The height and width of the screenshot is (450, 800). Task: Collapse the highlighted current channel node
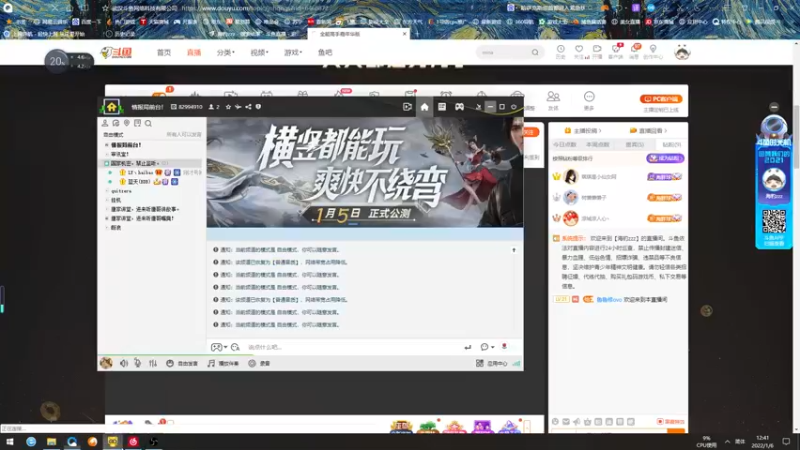(x=107, y=163)
